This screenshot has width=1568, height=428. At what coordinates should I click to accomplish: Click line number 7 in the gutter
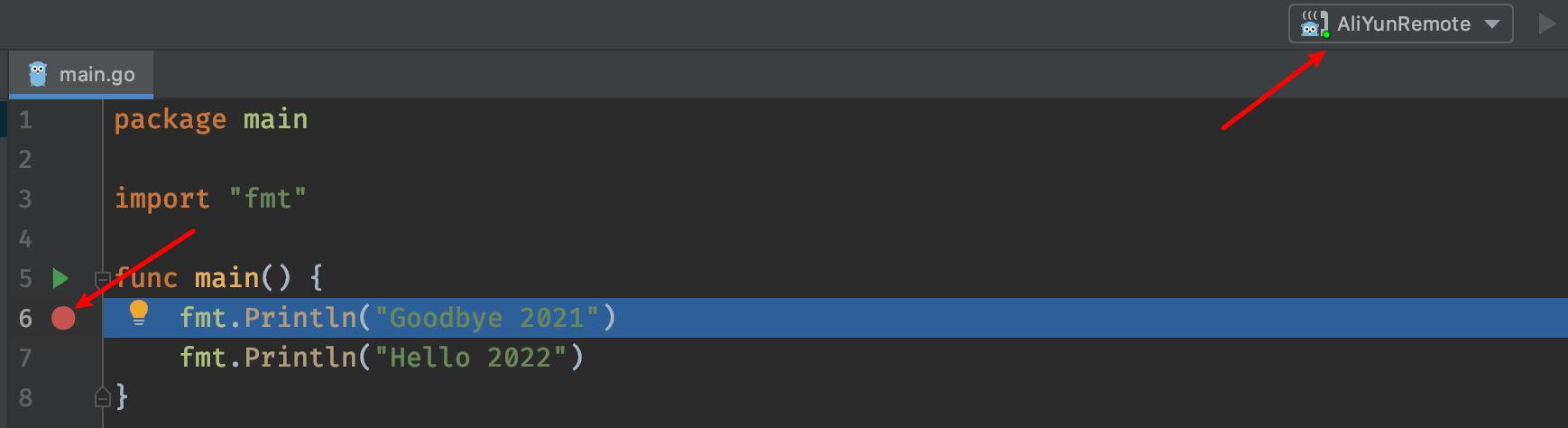tap(25, 358)
